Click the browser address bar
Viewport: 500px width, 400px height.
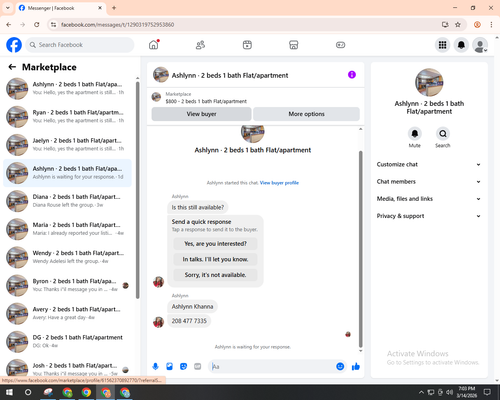point(248,25)
